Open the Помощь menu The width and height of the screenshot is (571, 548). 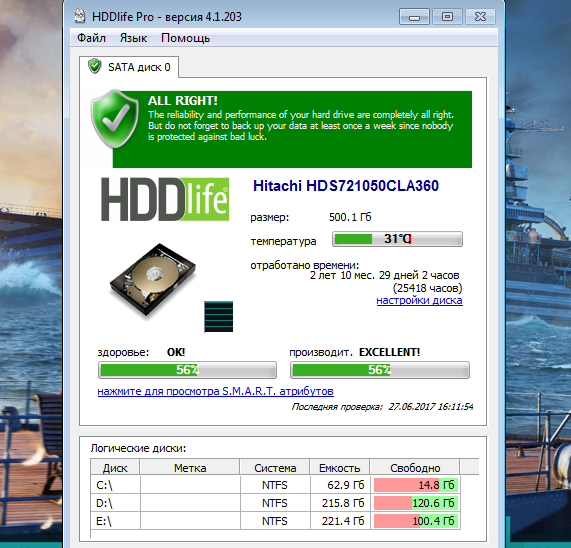pos(185,38)
